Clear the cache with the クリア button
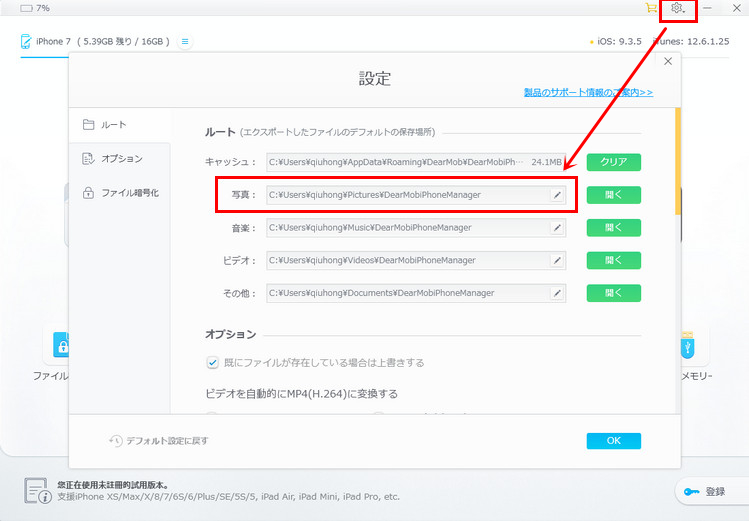 coord(613,162)
